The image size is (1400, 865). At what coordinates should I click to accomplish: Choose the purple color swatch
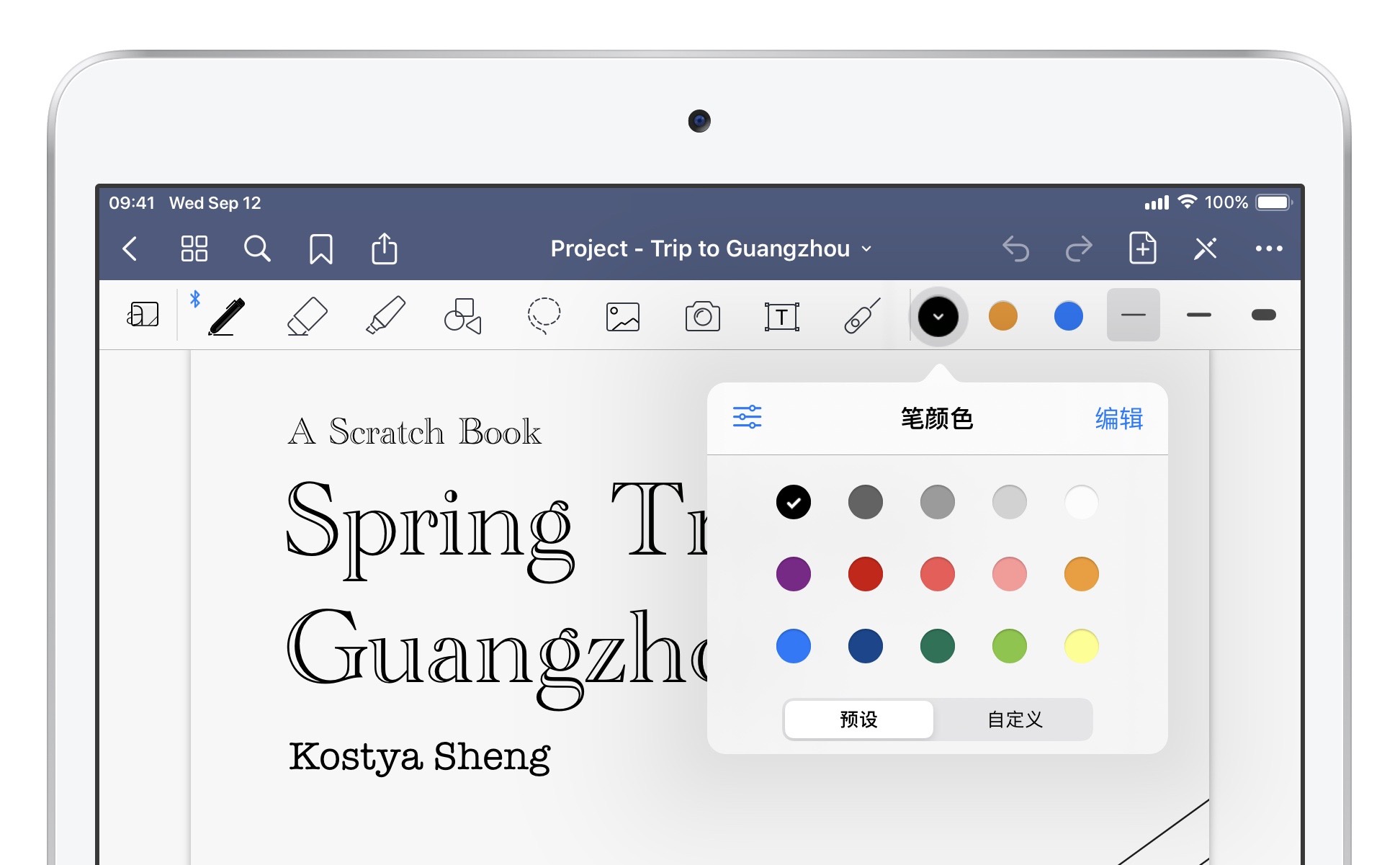coord(793,574)
